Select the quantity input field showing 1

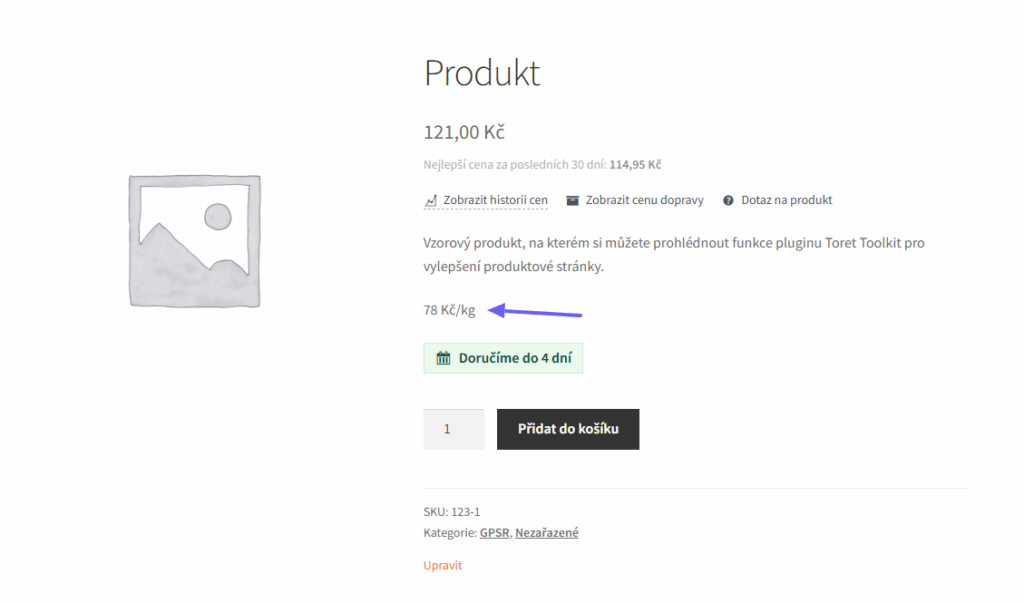pyautogui.click(x=454, y=429)
